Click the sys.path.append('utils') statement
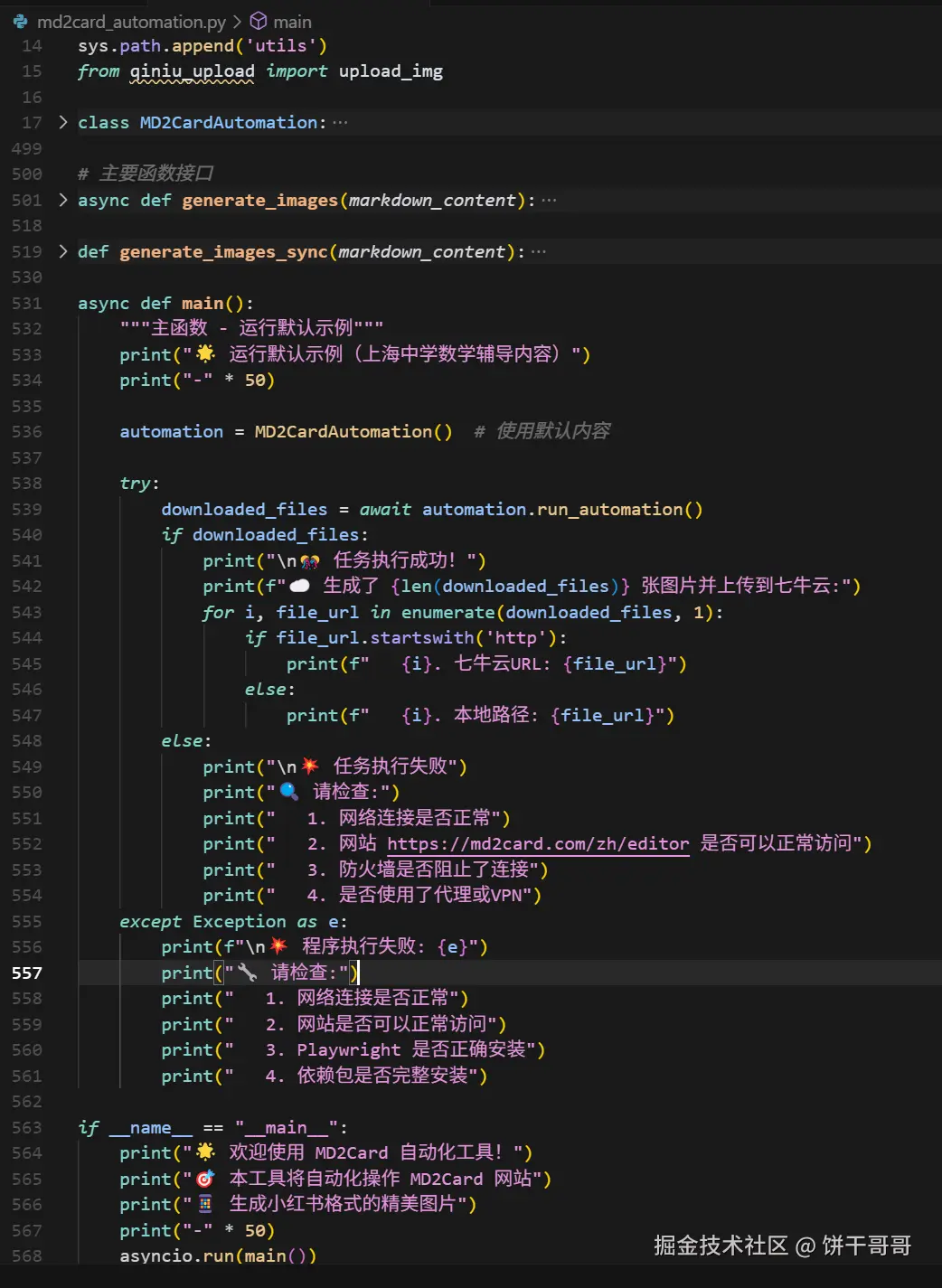The width and height of the screenshot is (942, 1288). click(203, 45)
